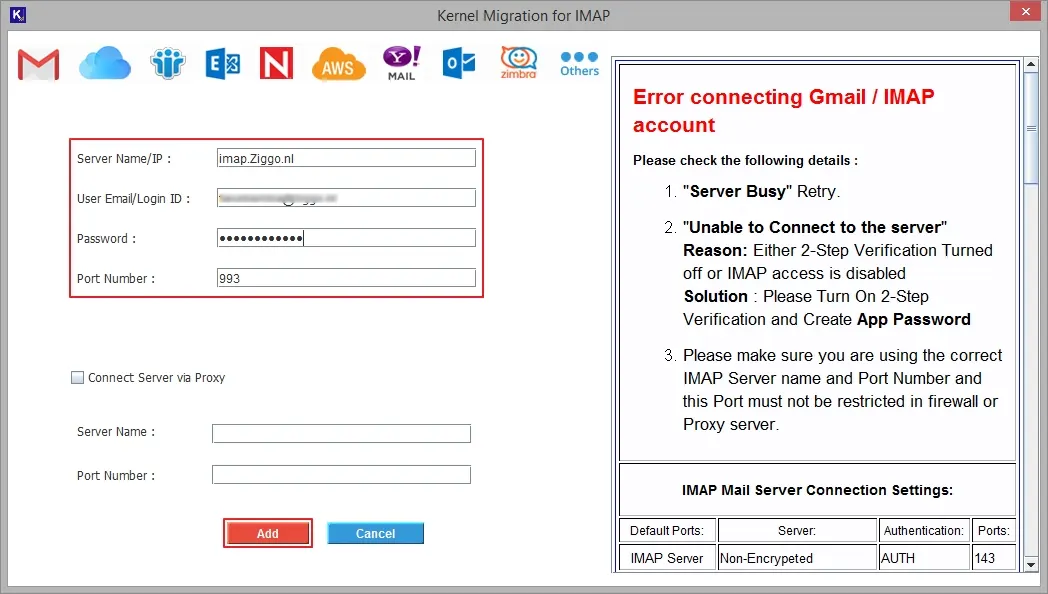Select the Port Number field showing 993
Viewport: 1048px width, 594px height.
[346, 278]
